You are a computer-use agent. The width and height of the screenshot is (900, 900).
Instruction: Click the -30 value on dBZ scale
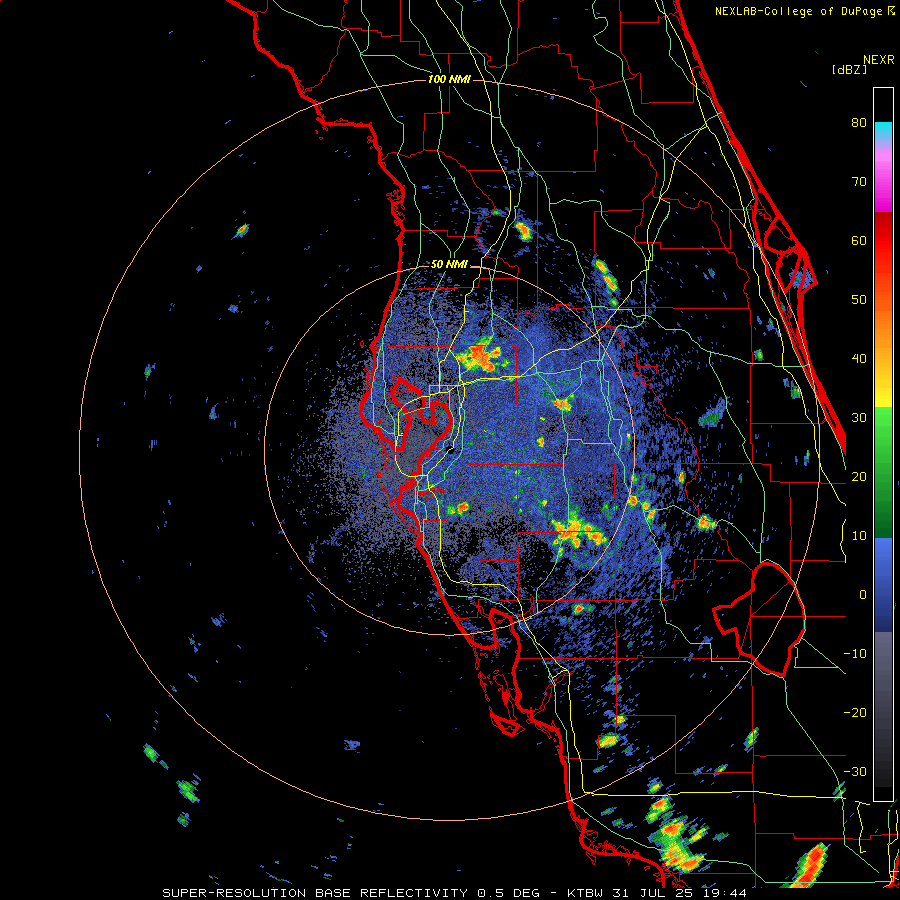click(x=855, y=772)
